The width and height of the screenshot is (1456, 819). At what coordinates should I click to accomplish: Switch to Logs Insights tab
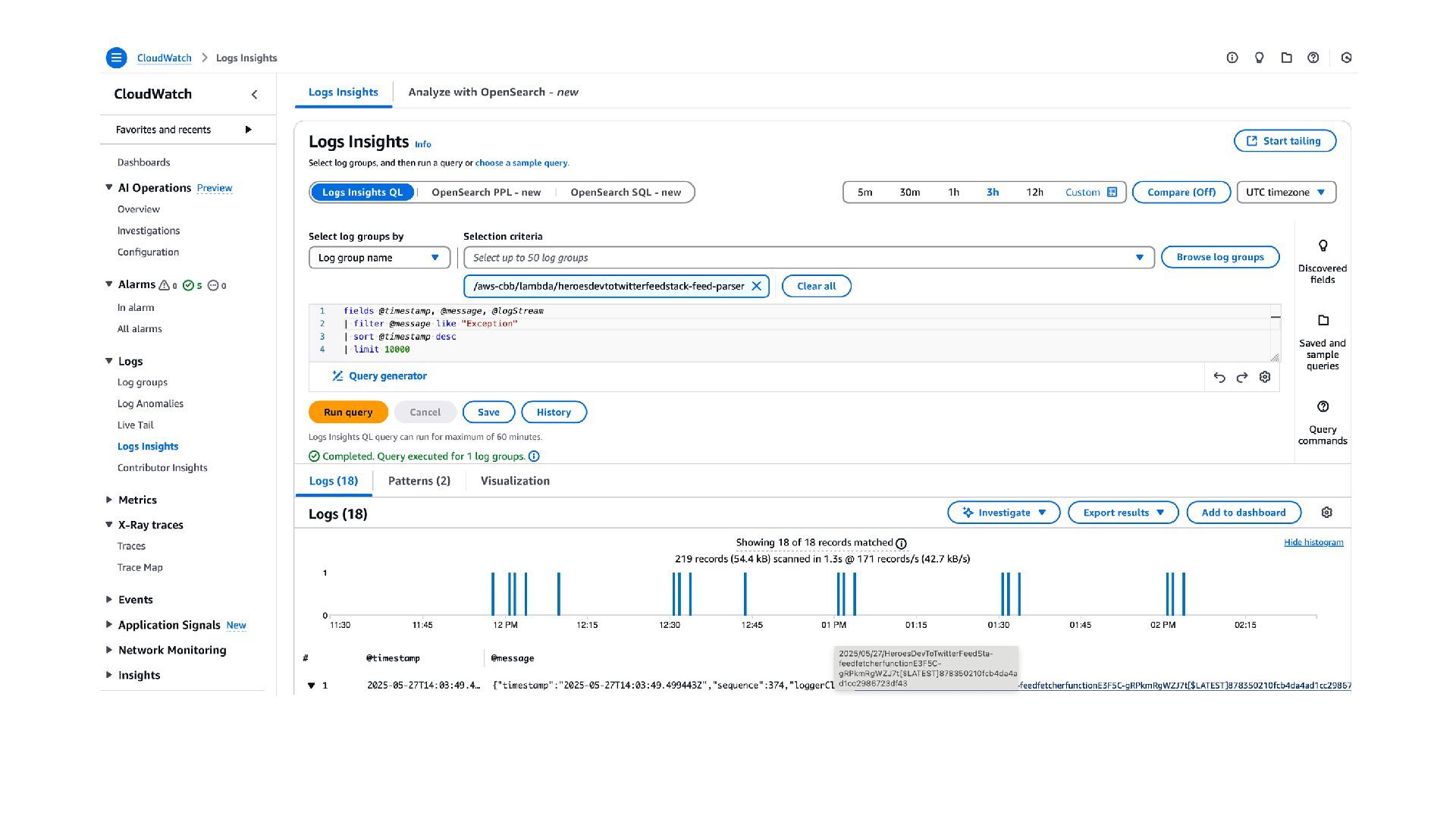pos(343,92)
